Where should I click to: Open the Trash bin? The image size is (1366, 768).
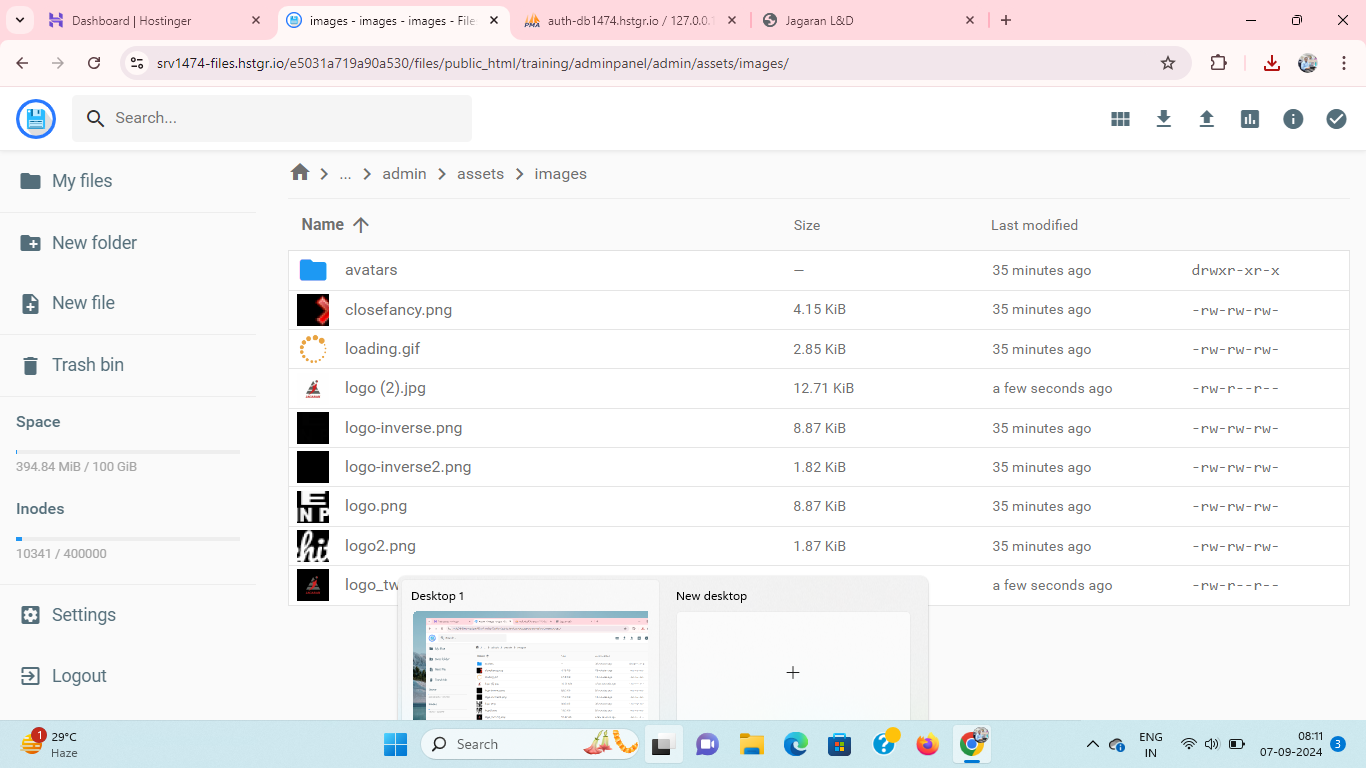[88, 365]
